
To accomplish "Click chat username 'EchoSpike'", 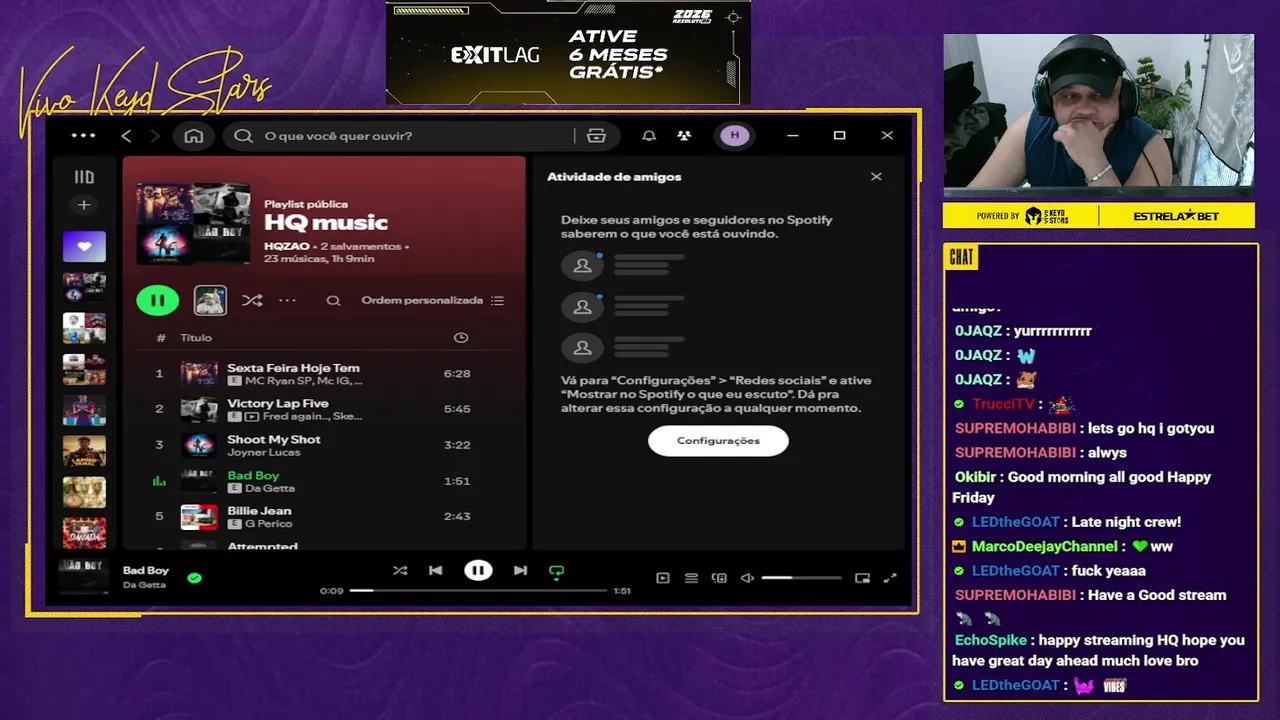I will [991, 640].
